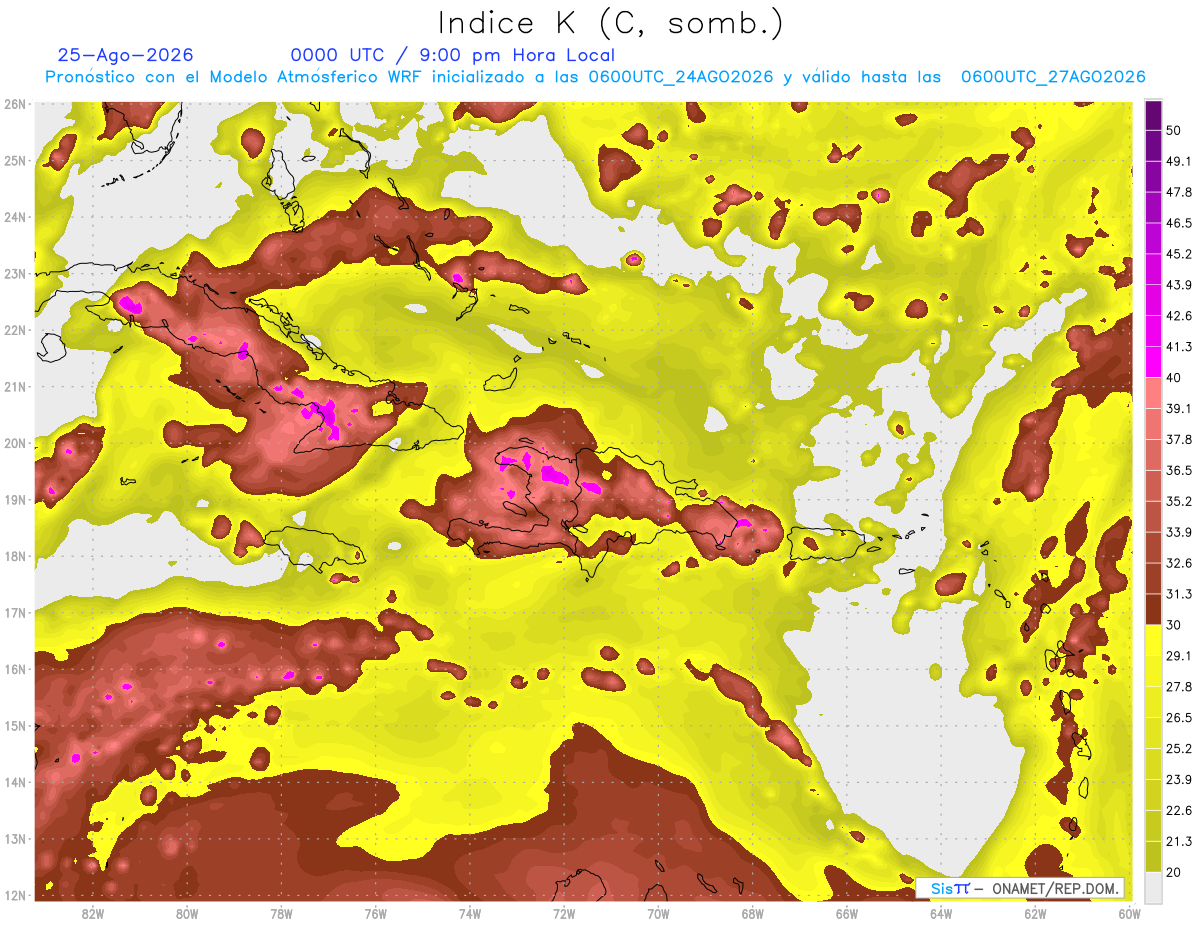Click the 'SisTT - ONAMET/REP.DOM.' credit label

tap(1020, 888)
